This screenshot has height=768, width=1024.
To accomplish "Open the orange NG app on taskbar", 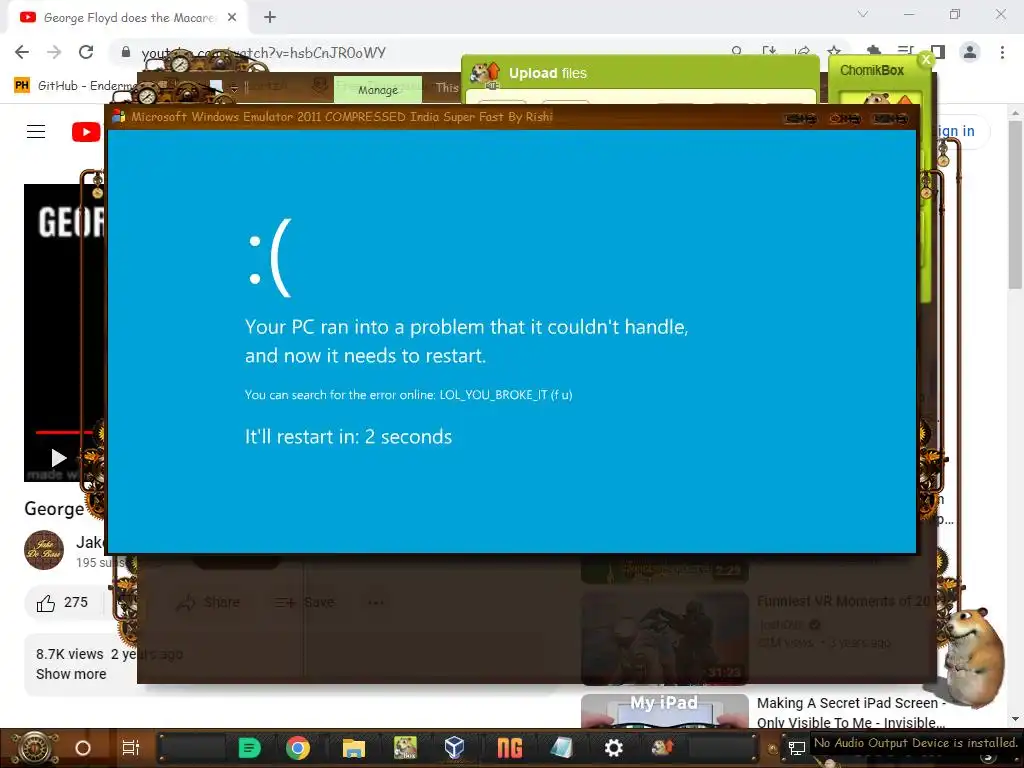I will tap(509, 748).
